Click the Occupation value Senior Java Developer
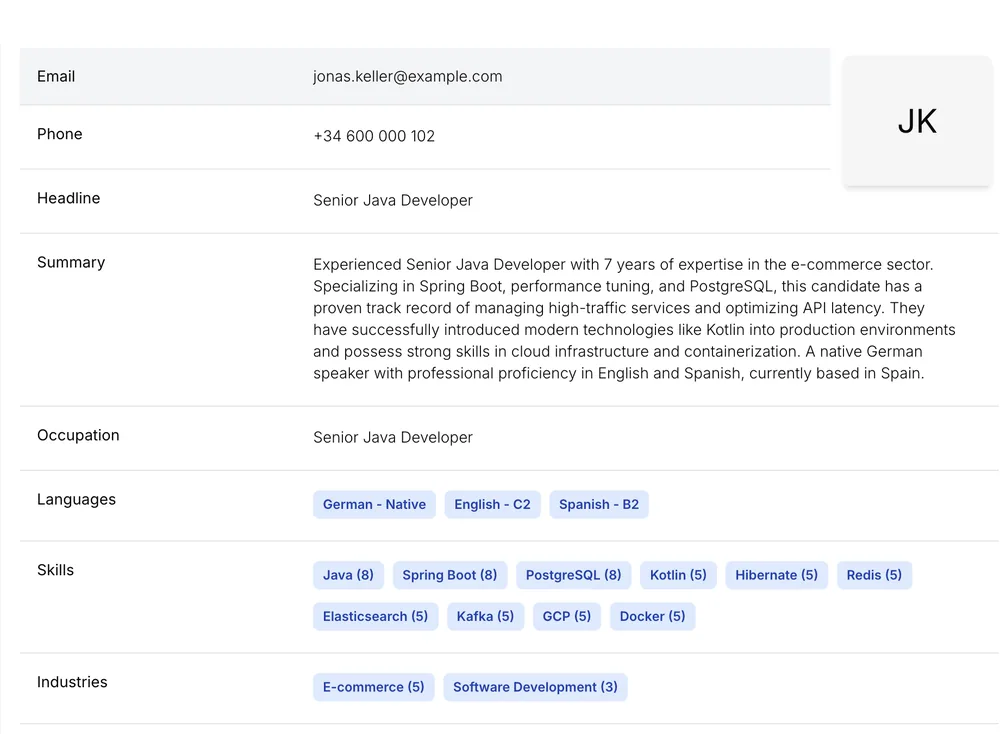 point(393,437)
